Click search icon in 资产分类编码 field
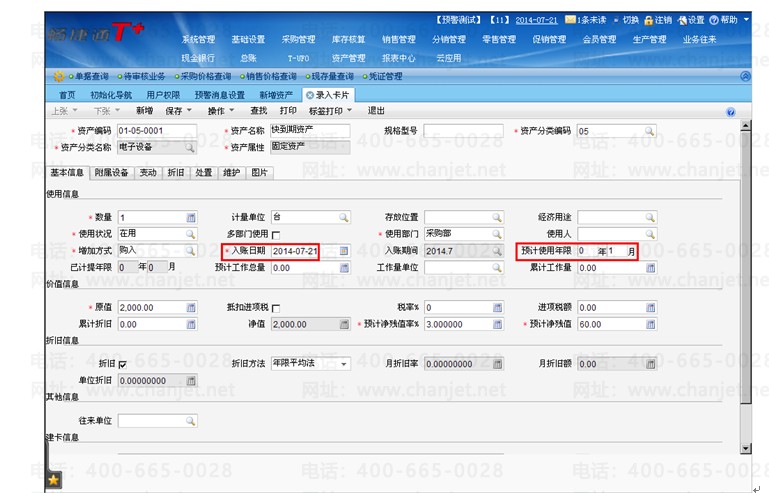 (x=649, y=131)
